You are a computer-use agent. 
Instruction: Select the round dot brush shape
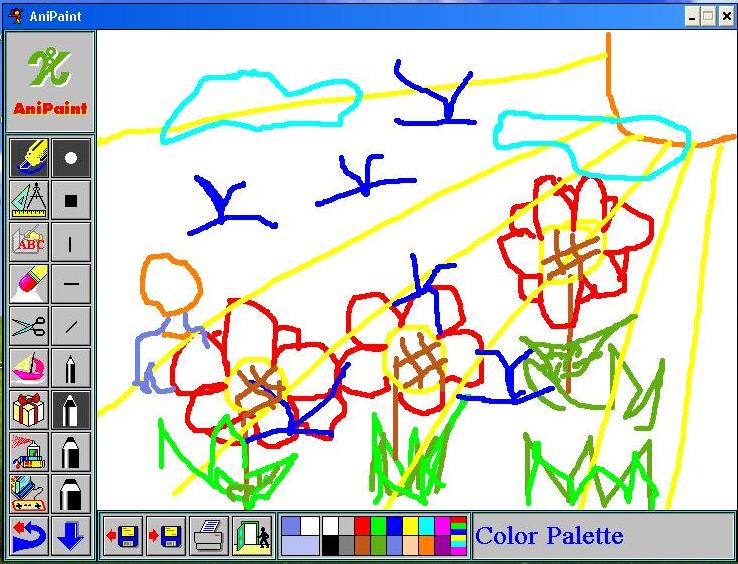tap(71, 158)
